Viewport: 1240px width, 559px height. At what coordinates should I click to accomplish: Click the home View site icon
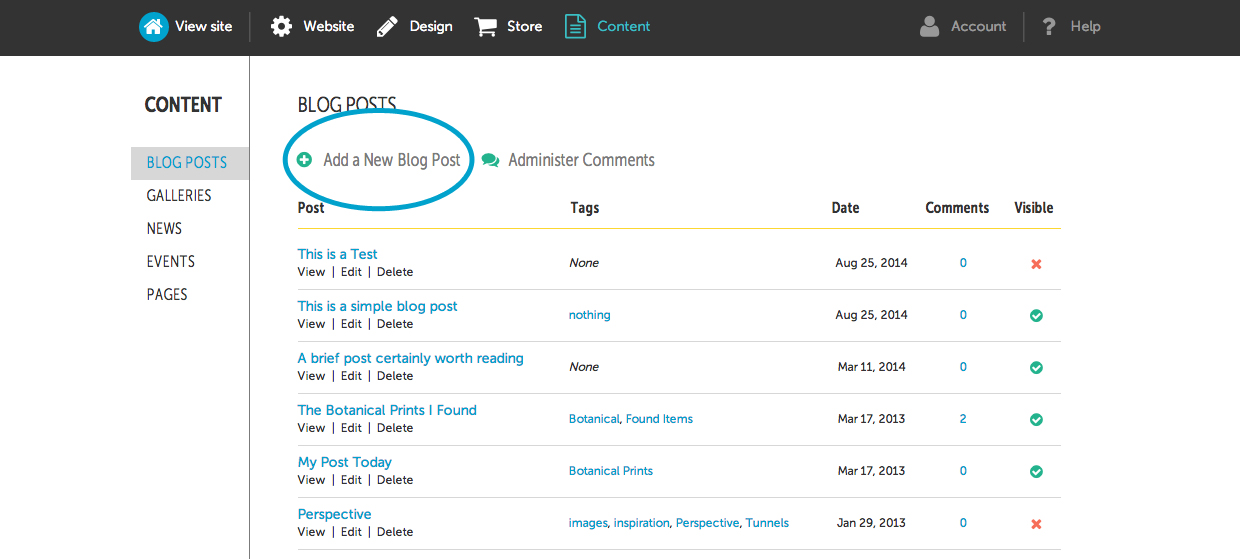[x=153, y=27]
